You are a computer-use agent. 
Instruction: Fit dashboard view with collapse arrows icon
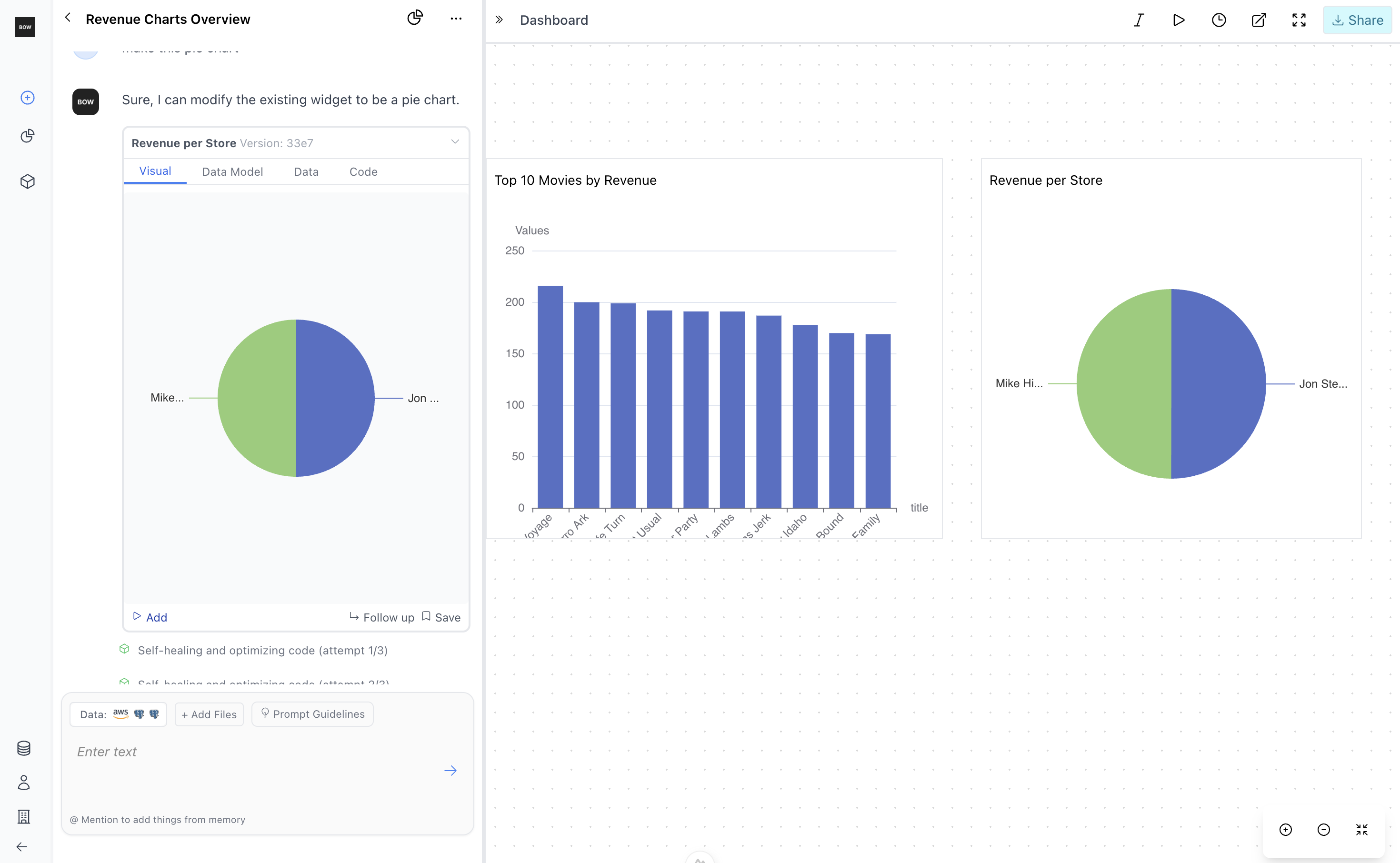[1362, 830]
